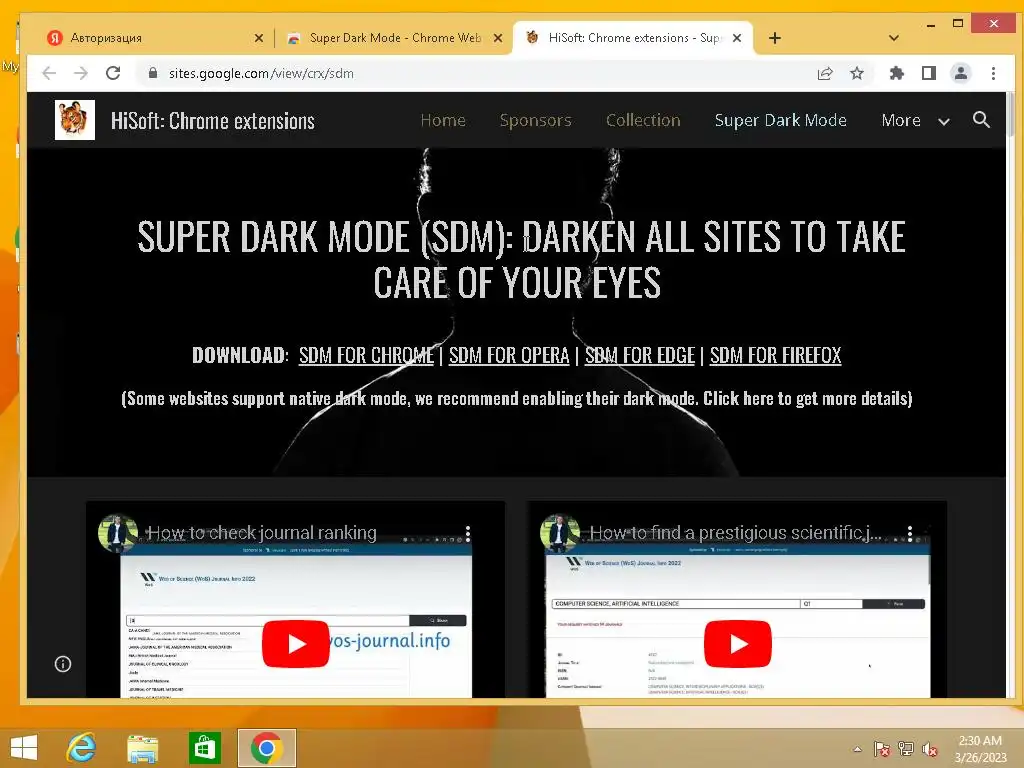The height and width of the screenshot is (768, 1024).
Task: Reload the current page
Action: point(113,73)
